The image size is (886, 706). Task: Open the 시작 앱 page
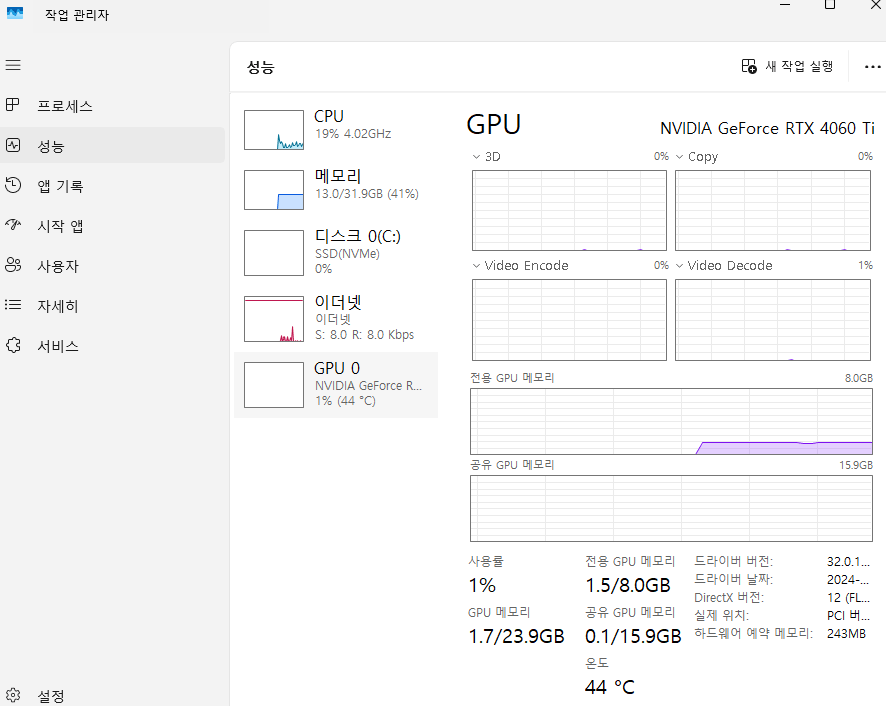click(x=112, y=226)
